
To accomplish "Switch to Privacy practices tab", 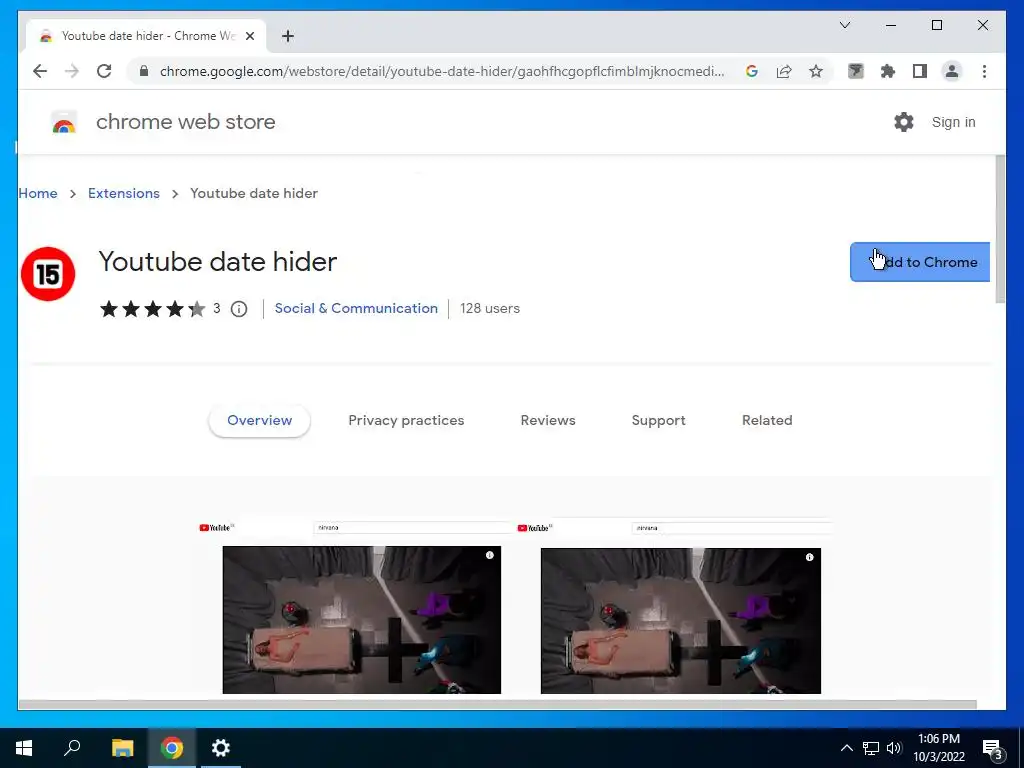I will 406,421.
